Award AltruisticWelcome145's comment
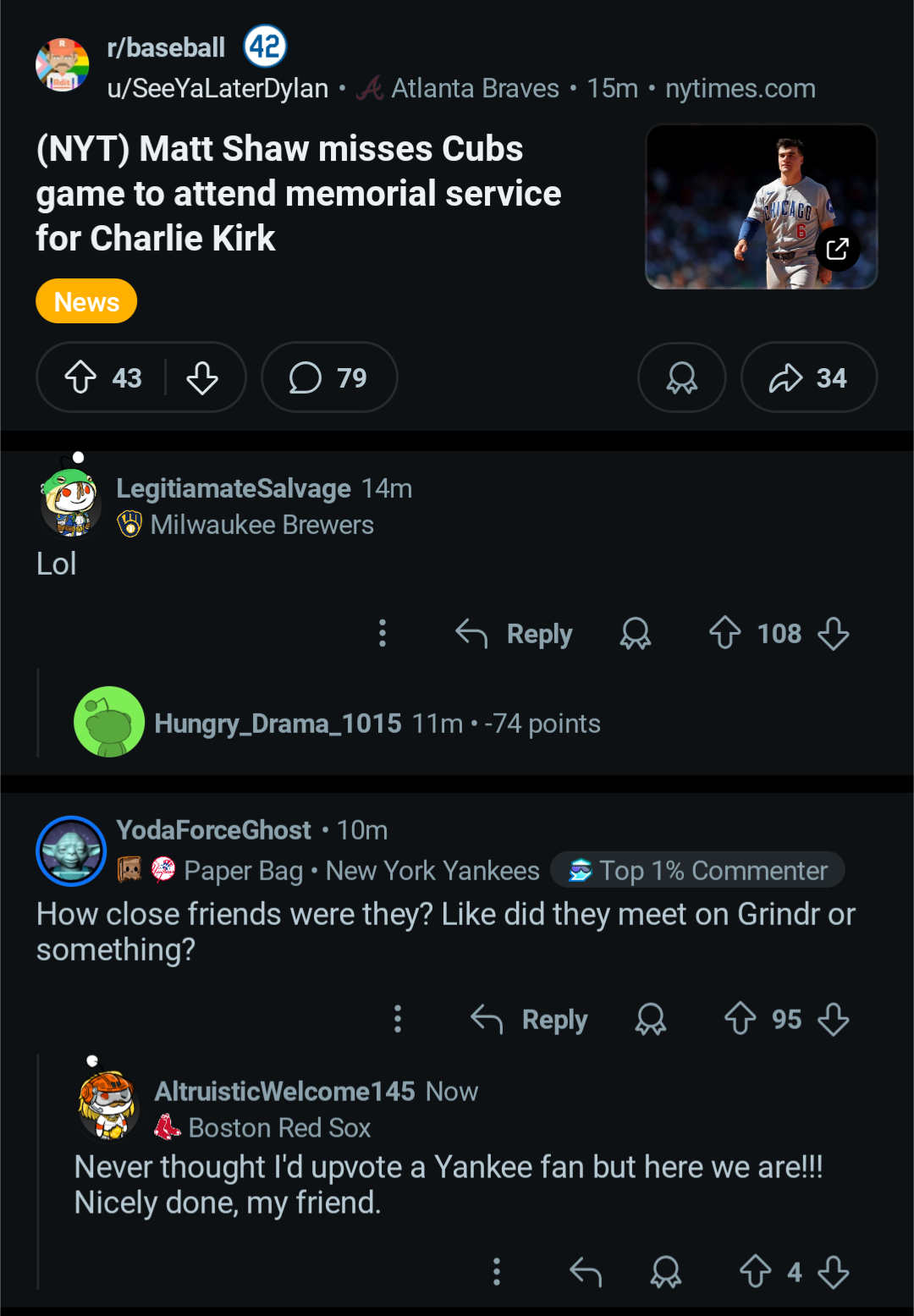 (666, 1271)
